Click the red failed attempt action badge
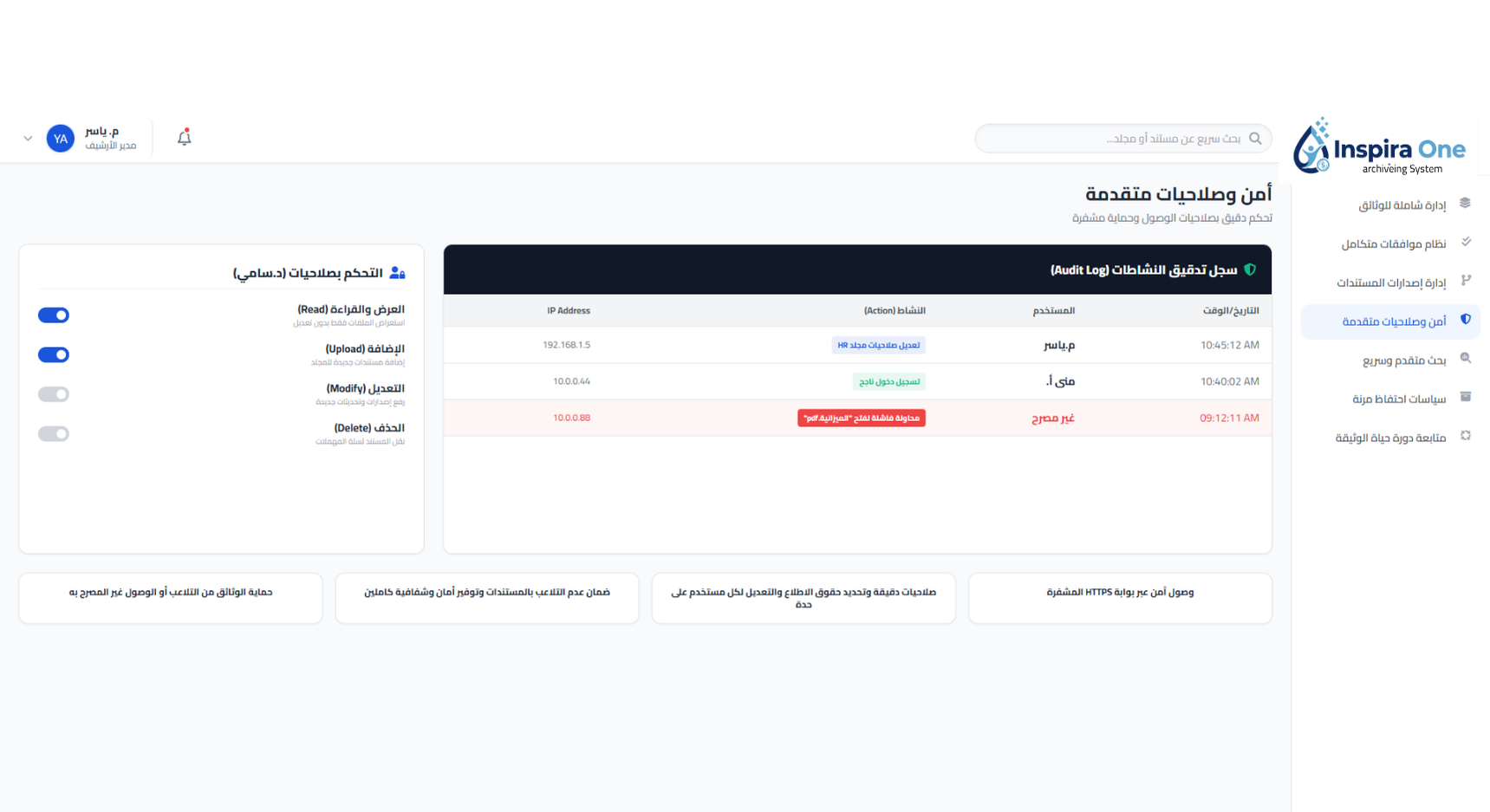 pos(862,418)
